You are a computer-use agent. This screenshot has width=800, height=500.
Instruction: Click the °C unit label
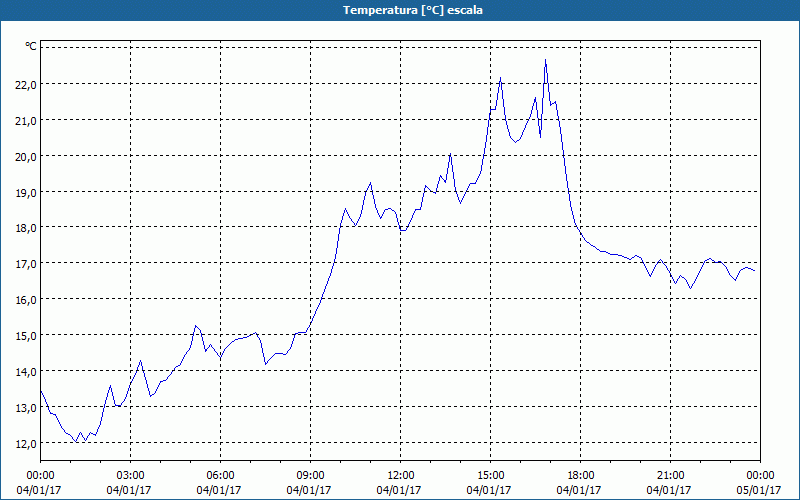(x=31, y=46)
